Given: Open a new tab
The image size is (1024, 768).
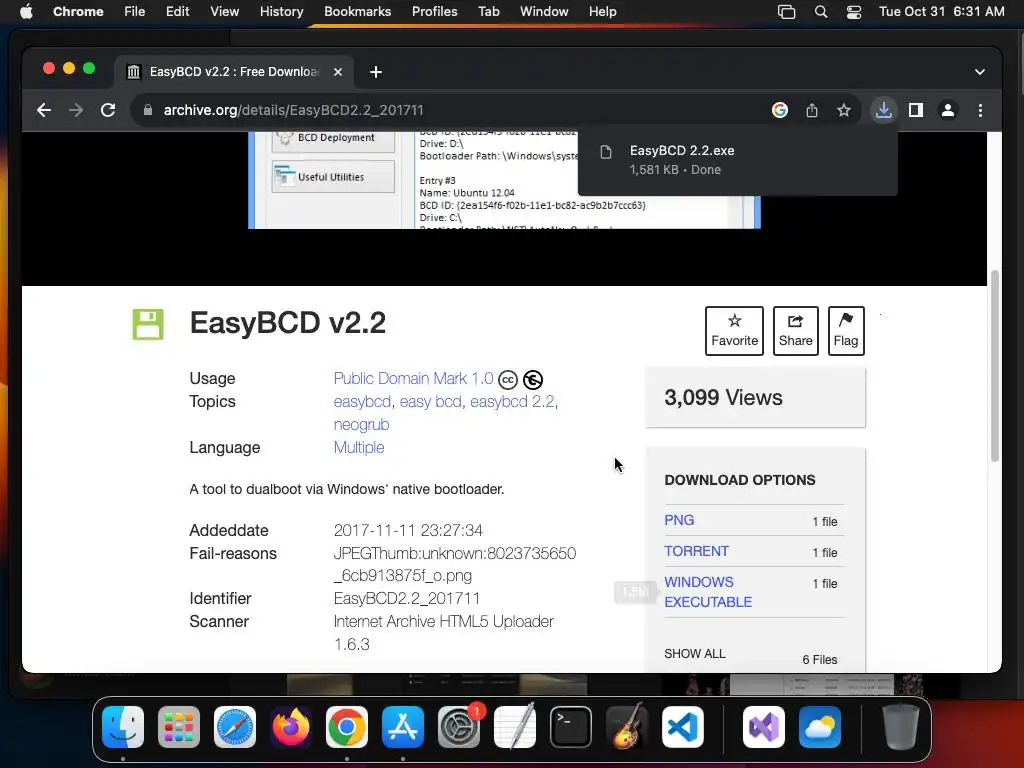Looking at the screenshot, I should click(x=376, y=72).
